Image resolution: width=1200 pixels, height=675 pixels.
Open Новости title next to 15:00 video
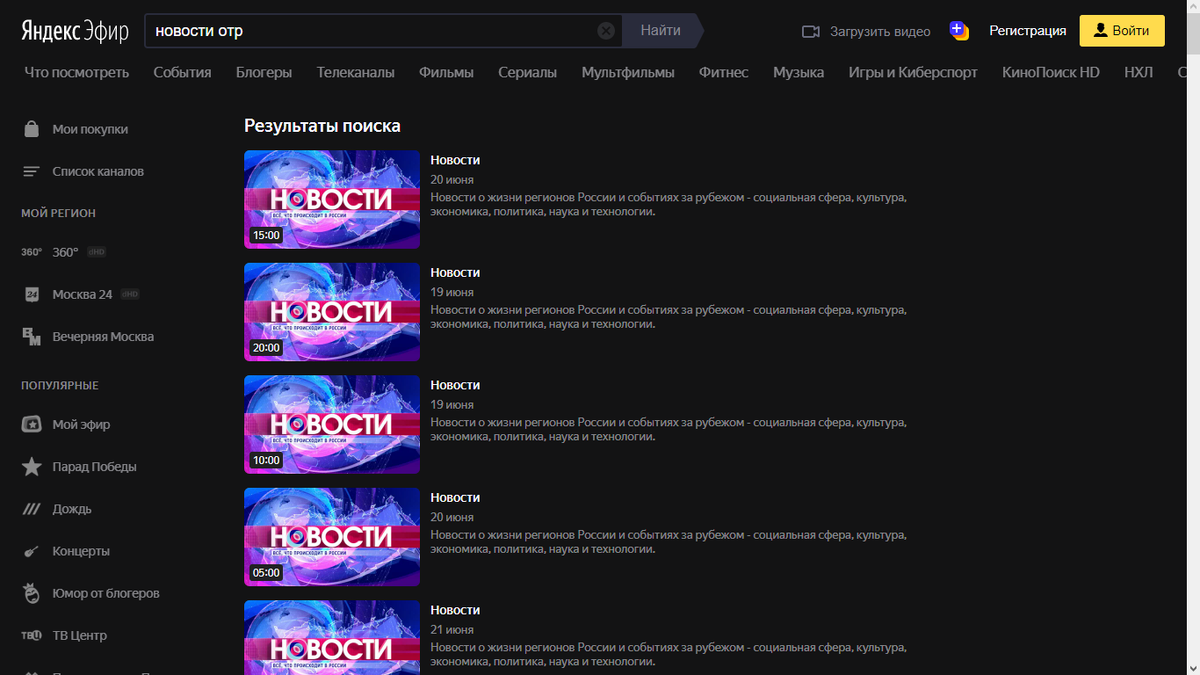(x=455, y=160)
